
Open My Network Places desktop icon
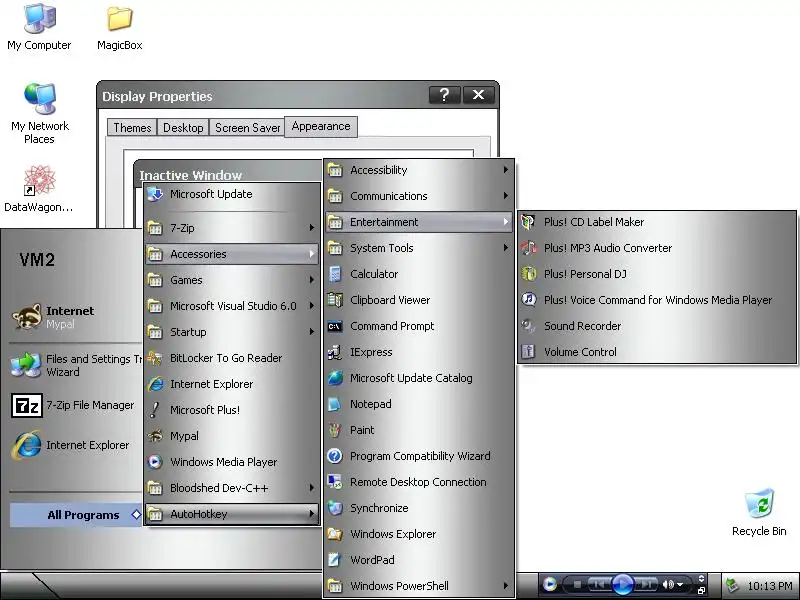click(40, 113)
